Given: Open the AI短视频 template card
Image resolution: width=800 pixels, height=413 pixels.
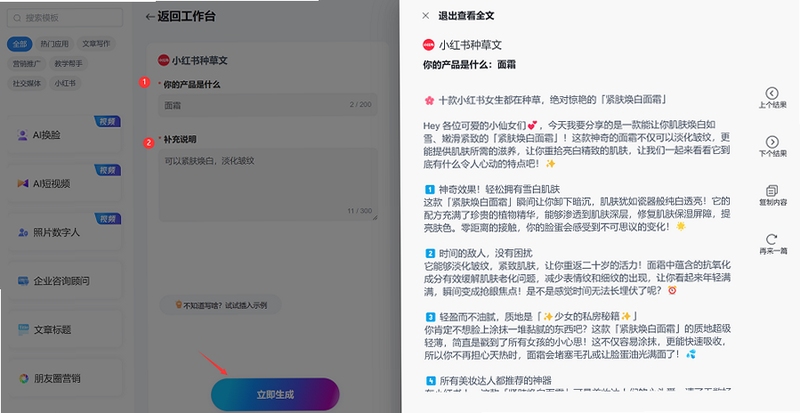Looking at the screenshot, I should [x=65, y=183].
